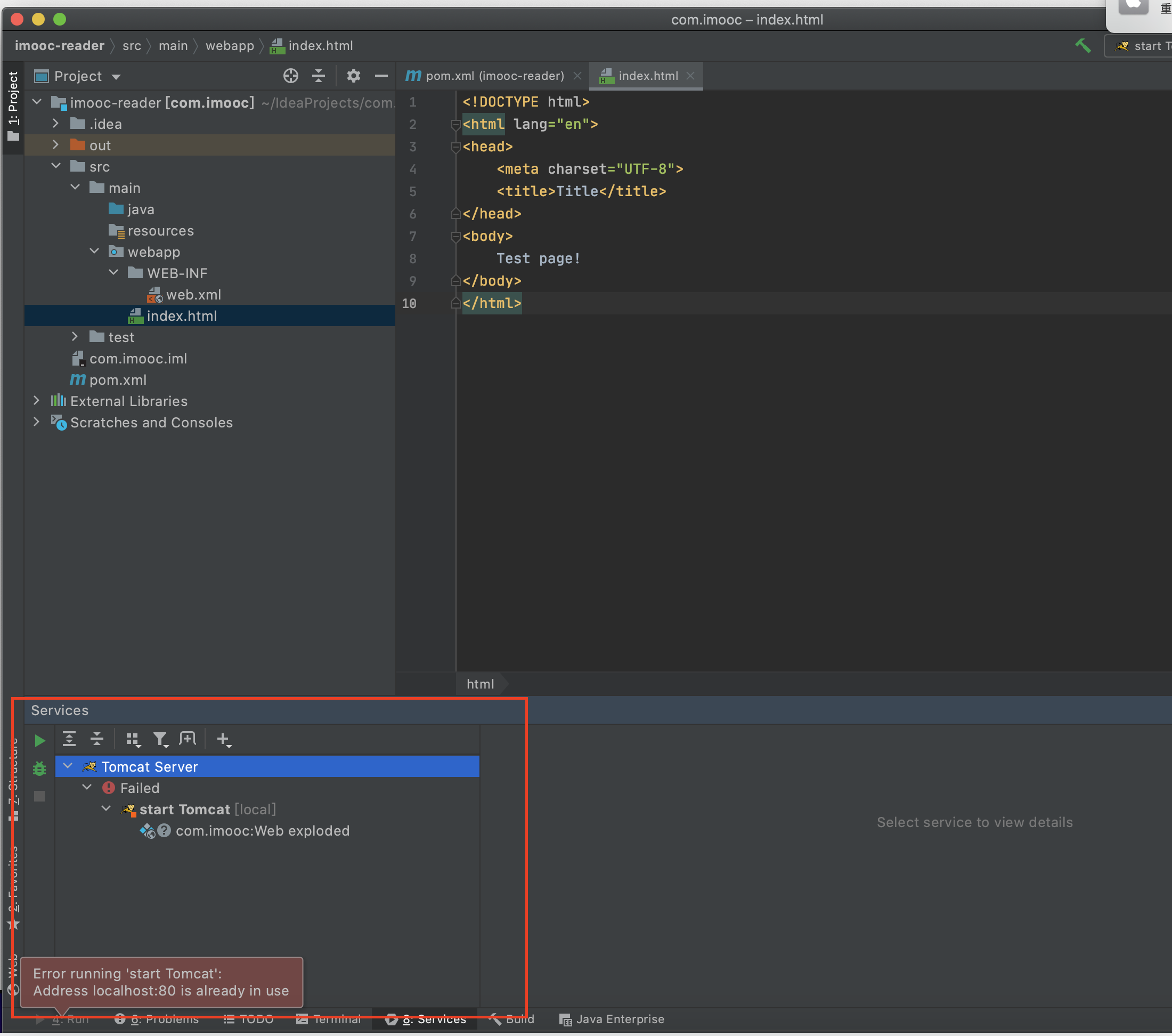Screen dimensions: 1172x1036
Task: Click the src breadcrumb in navigation bar
Action: (x=132, y=46)
